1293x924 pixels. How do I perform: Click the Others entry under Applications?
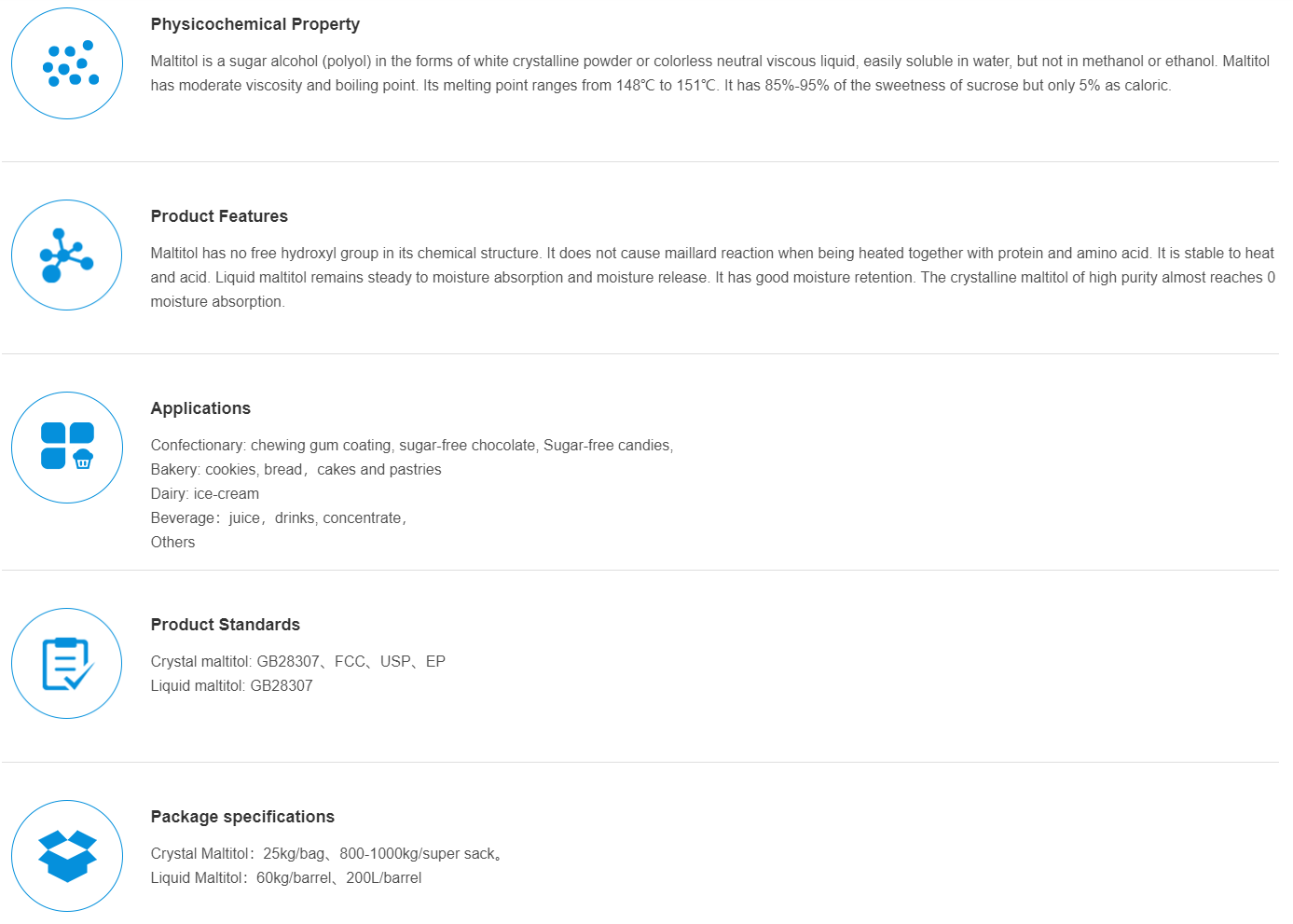(173, 543)
